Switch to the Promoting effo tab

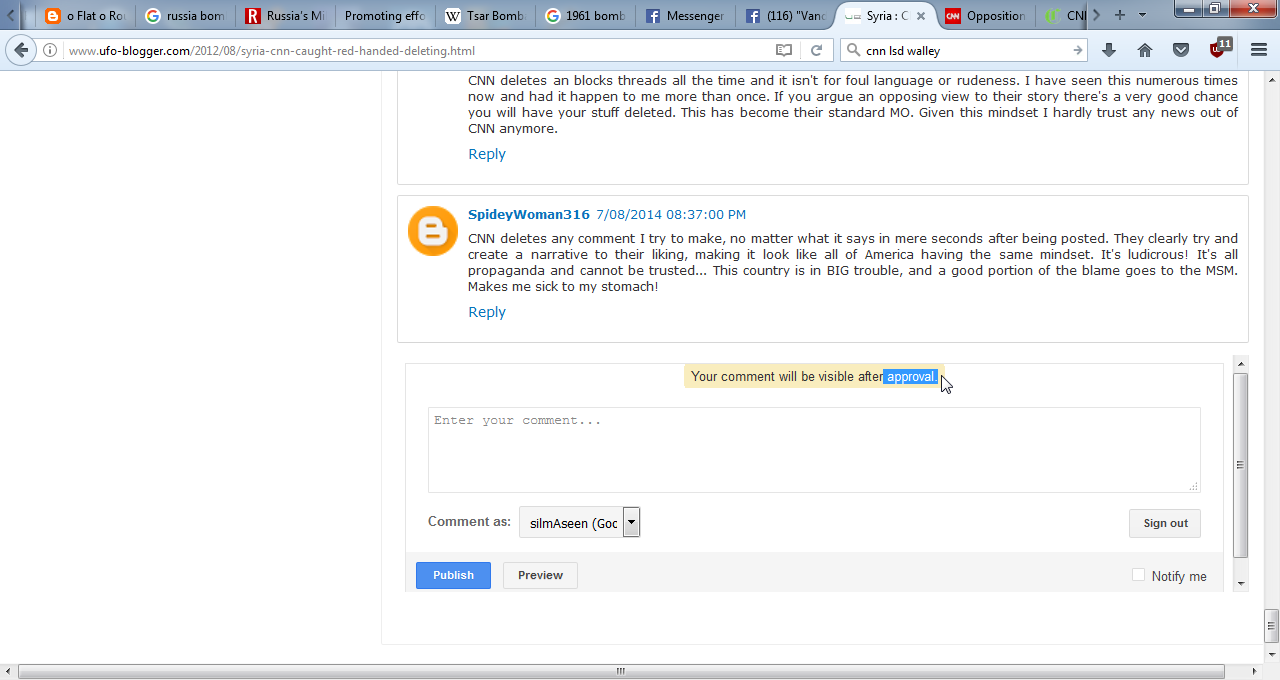point(384,16)
